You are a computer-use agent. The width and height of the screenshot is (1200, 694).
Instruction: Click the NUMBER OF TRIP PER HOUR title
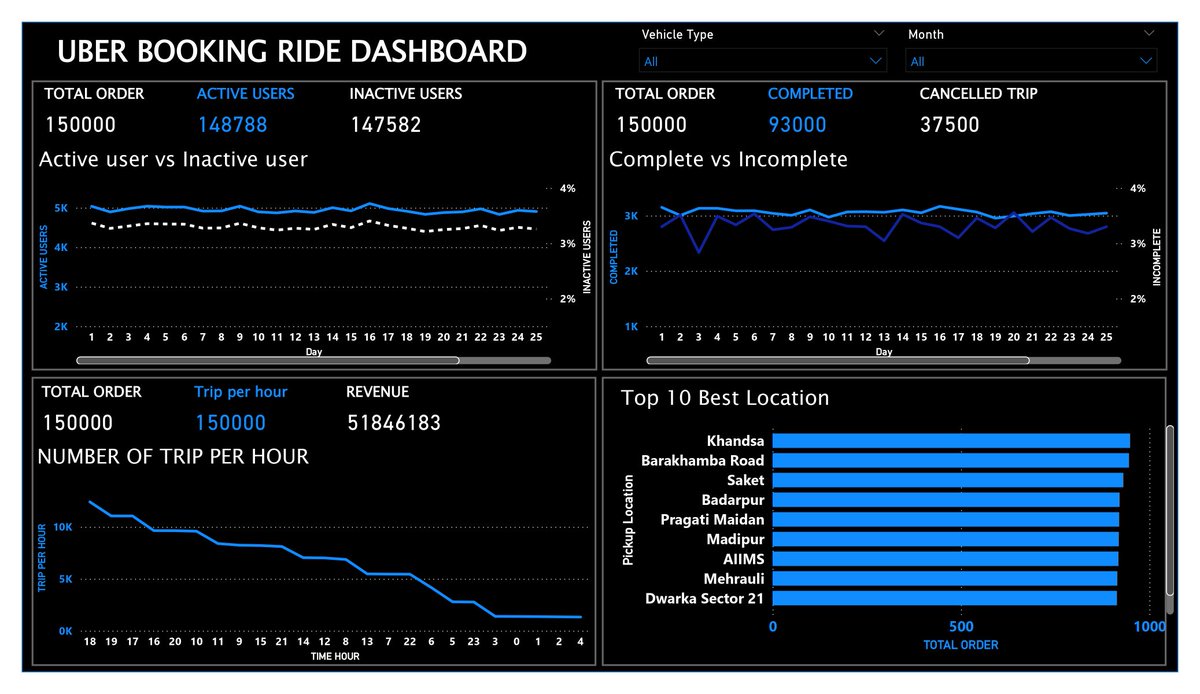(173, 457)
